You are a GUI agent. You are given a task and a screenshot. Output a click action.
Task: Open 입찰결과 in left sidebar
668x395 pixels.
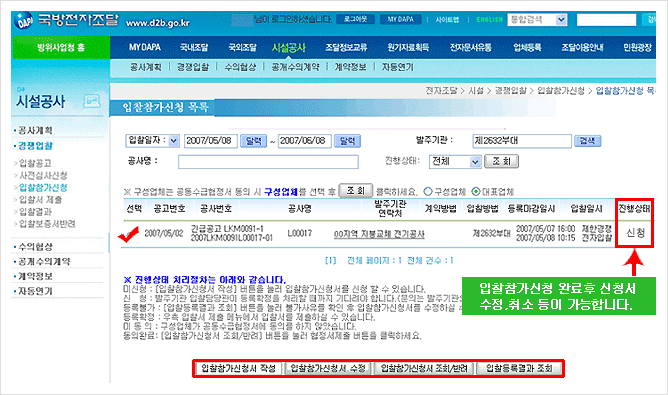point(35,211)
